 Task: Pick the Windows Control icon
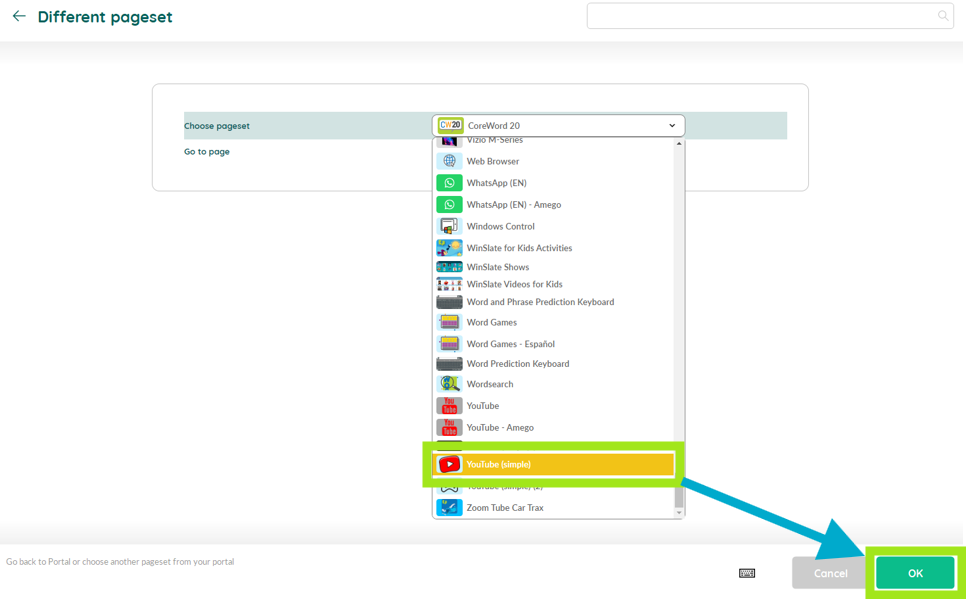coord(449,226)
